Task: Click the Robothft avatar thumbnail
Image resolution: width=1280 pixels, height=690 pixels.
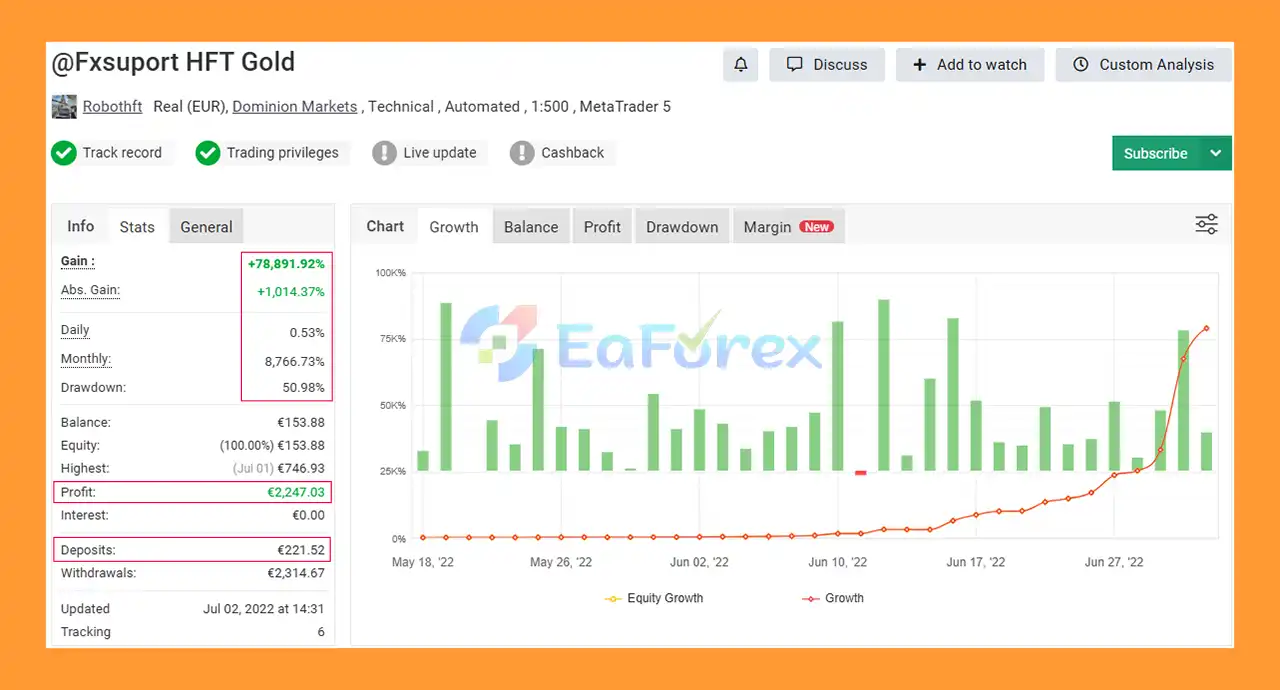Action: pyautogui.click(x=64, y=107)
